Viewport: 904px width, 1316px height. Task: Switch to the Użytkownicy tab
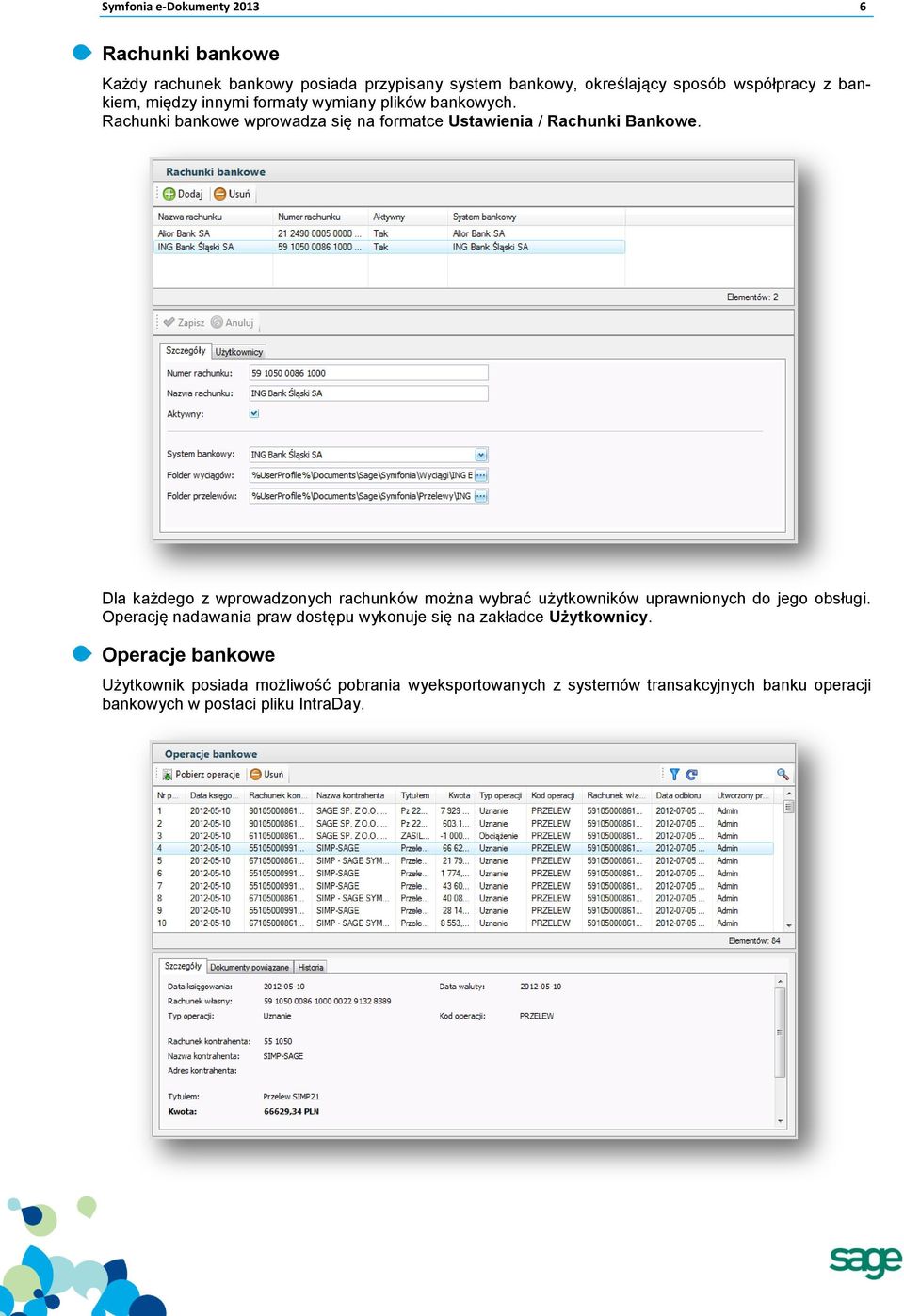(x=239, y=352)
